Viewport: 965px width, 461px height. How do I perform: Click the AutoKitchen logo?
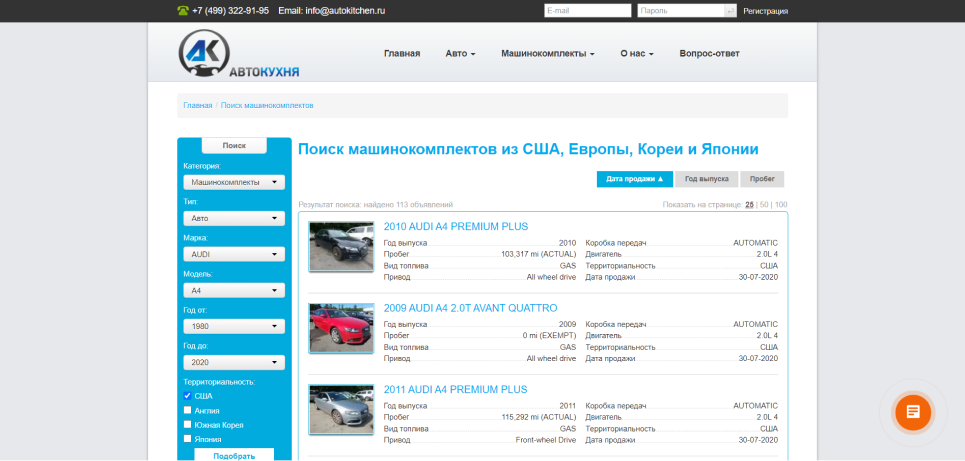tap(239, 54)
